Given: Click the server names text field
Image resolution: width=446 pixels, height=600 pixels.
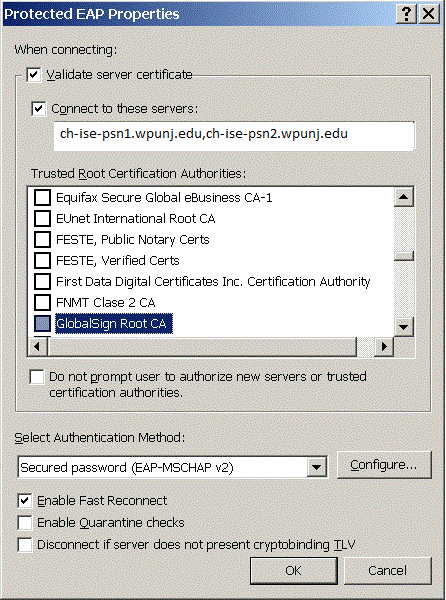Looking at the screenshot, I should [x=234, y=135].
